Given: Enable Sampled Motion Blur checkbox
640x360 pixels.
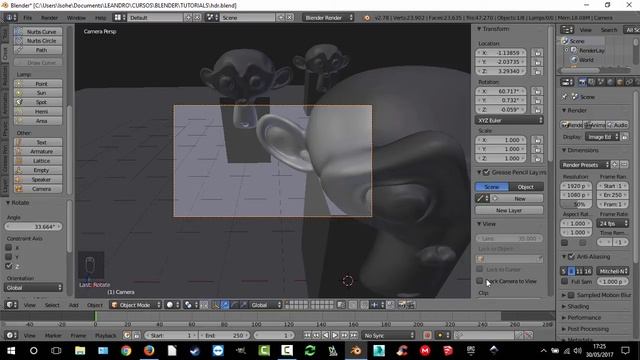Looking at the screenshot, I should (x=571, y=295).
